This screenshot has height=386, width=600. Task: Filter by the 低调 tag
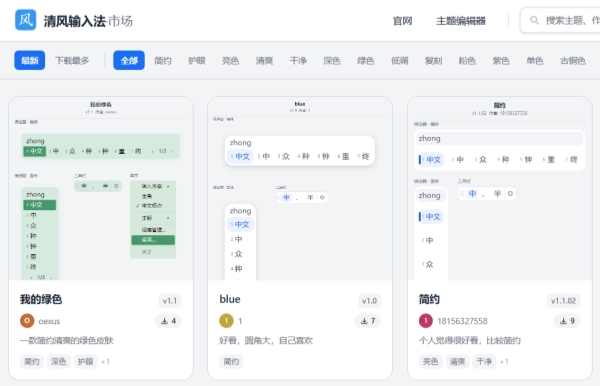(399, 60)
